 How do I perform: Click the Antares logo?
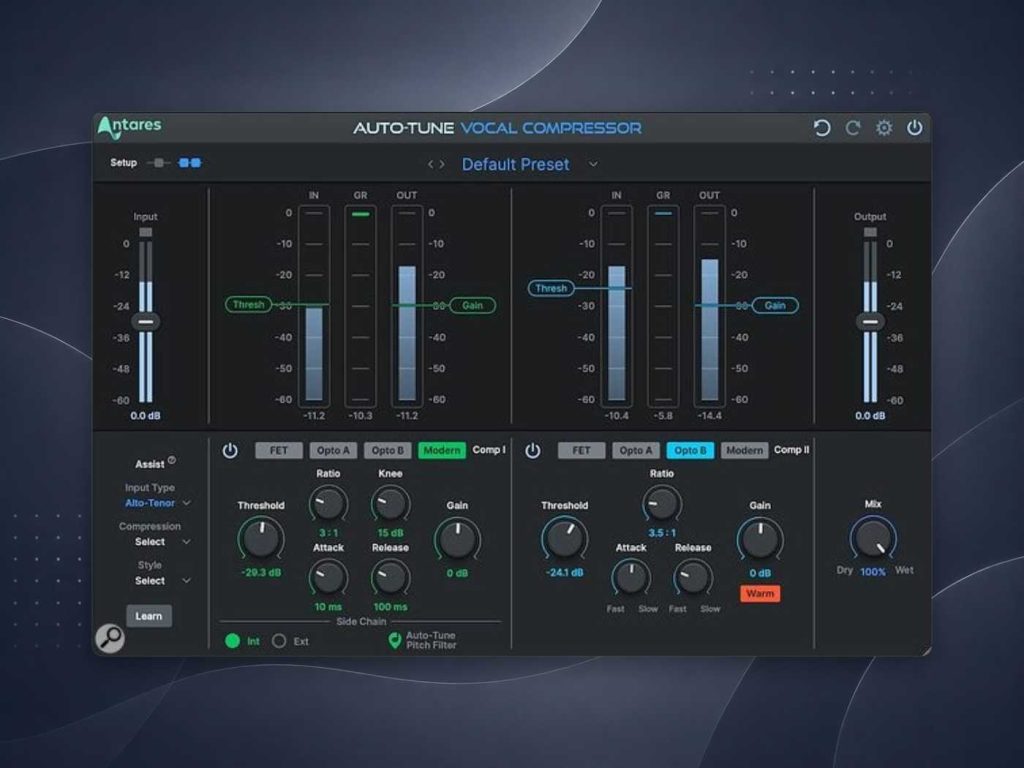[x=129, y=127]
